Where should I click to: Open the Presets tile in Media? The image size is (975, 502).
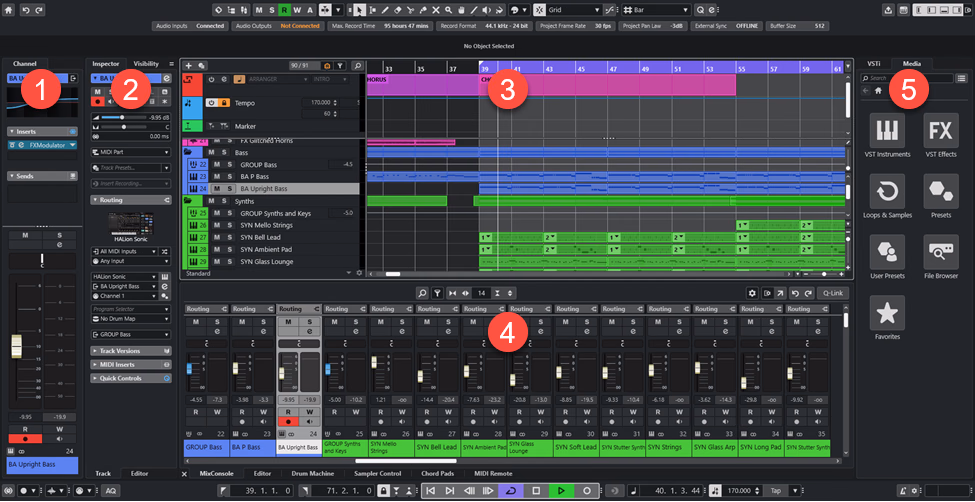(x=941, y=192)
